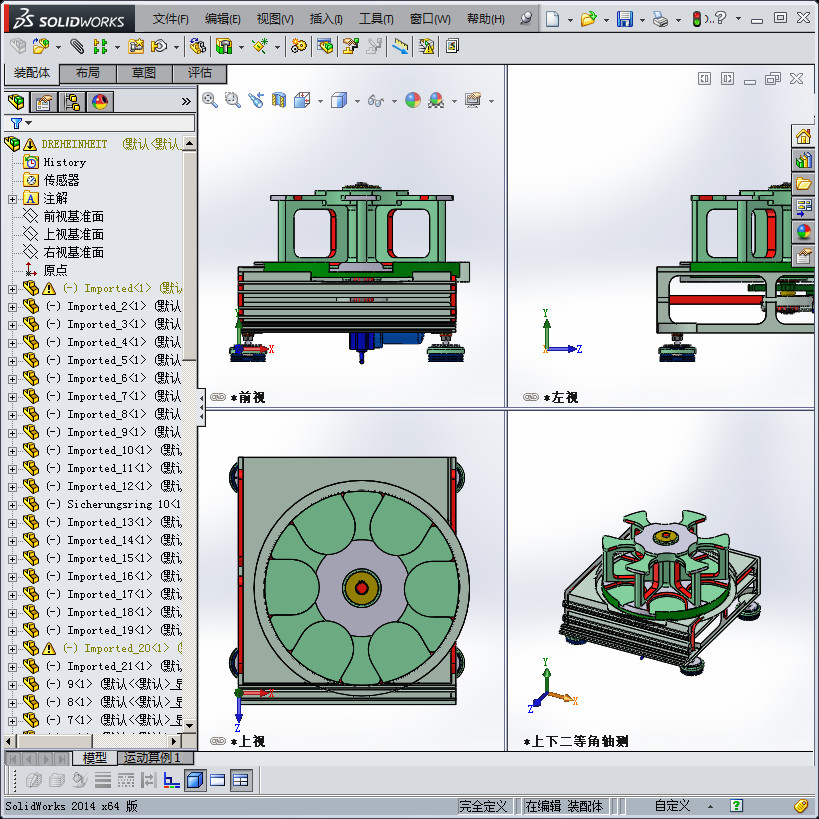Select the Zoom to Fit tool
The width and height of the screenshot is (819, 819).
(x=210, y=102)
